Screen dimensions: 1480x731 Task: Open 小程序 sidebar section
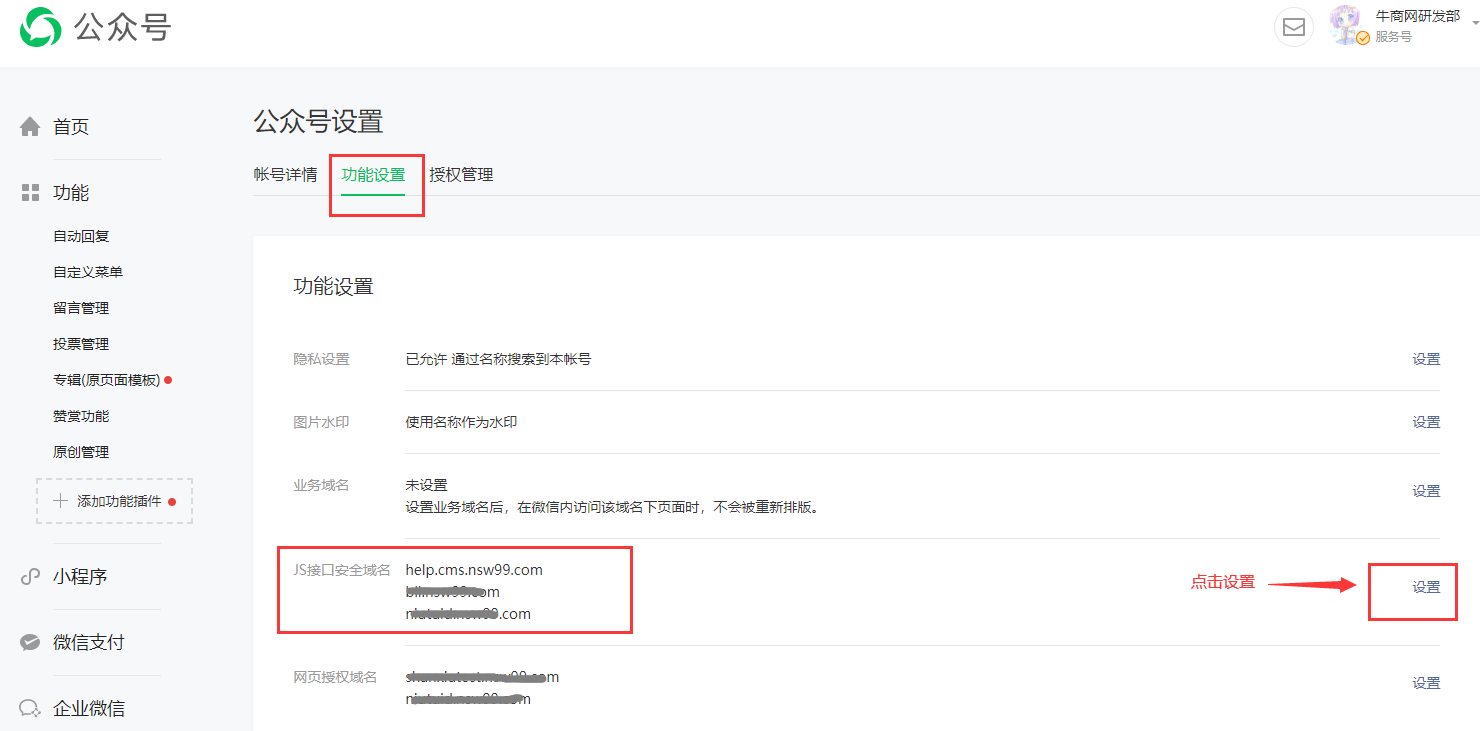click(x=80, y=577)
